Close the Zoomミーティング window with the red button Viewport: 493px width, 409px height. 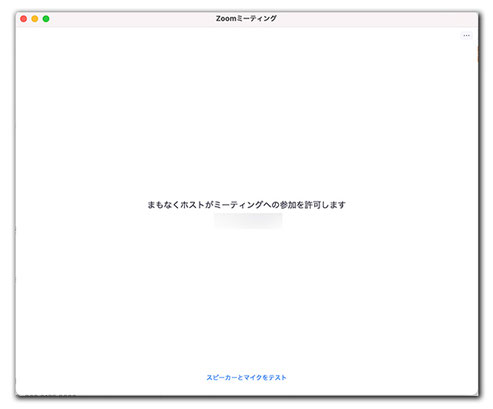click(24, 19)
